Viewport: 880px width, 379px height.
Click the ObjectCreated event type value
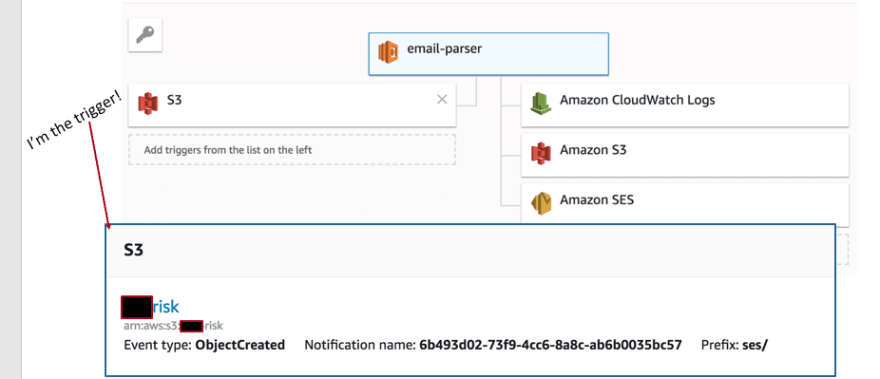pos(240,345)
